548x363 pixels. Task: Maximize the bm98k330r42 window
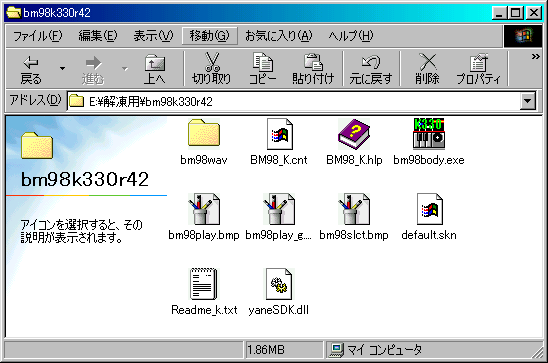point(515,13)
